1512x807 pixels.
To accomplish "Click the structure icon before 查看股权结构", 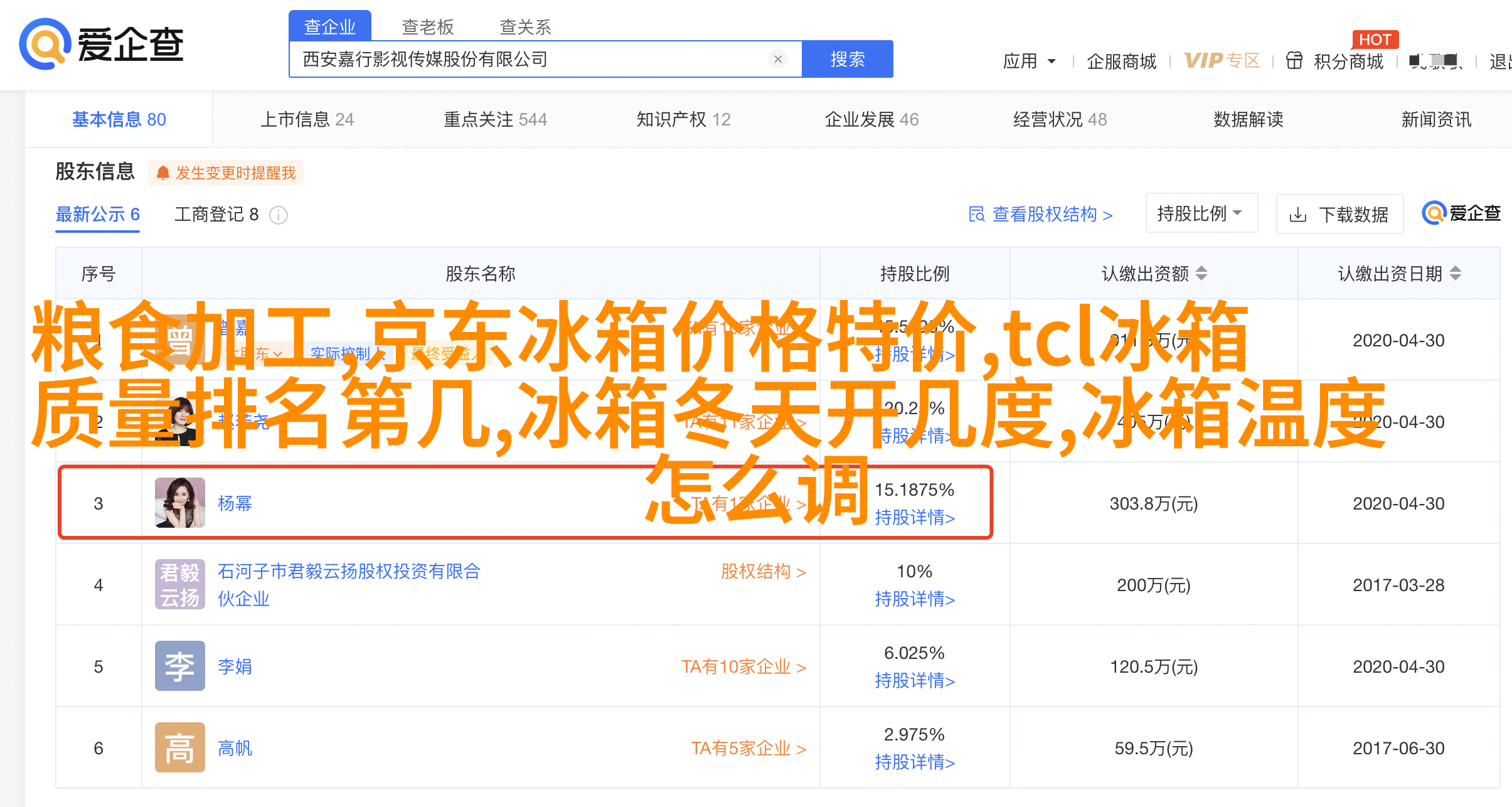I will click(976, 215).
